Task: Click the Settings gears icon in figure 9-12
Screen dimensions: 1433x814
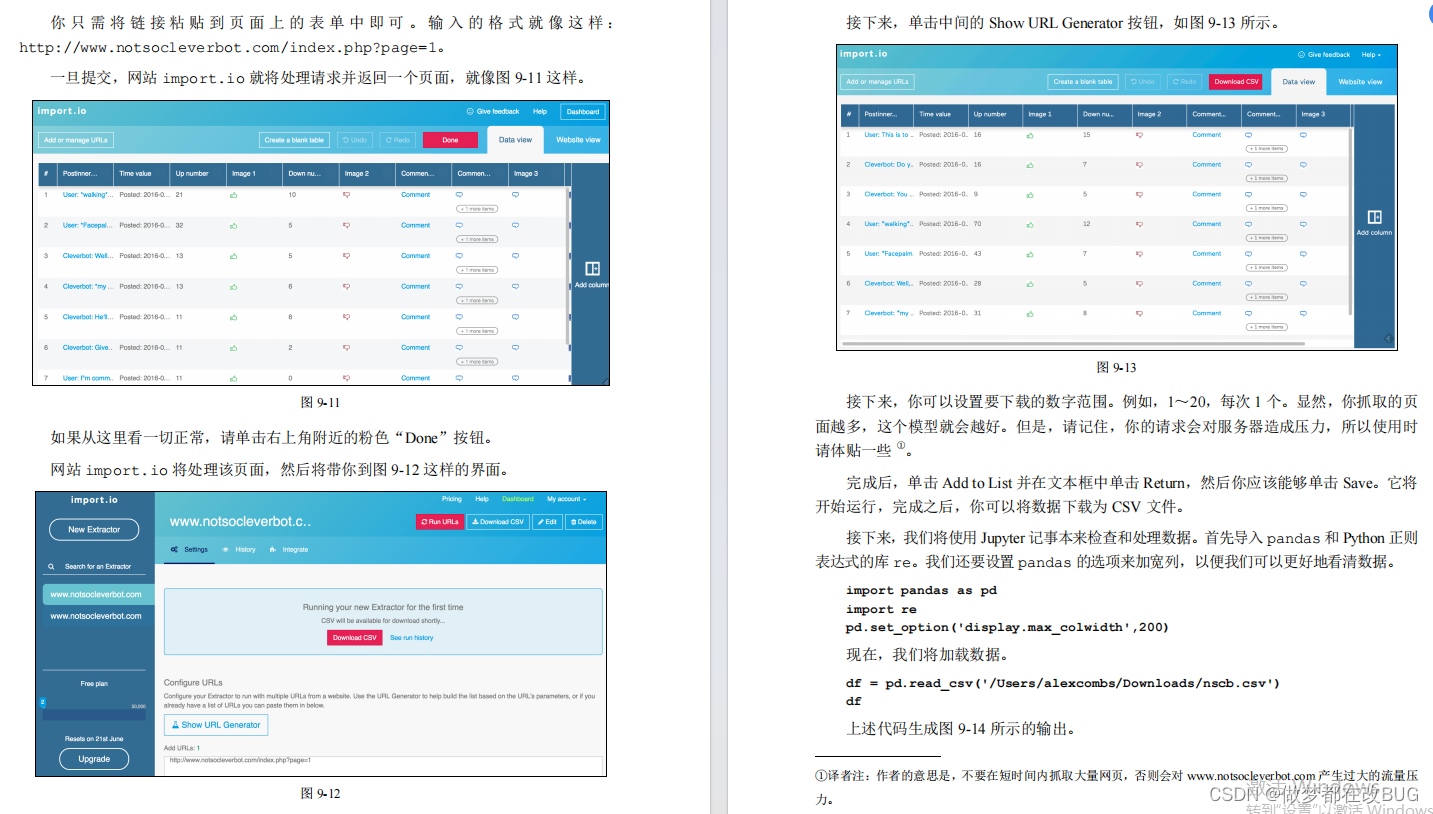Action: (175, 550)
